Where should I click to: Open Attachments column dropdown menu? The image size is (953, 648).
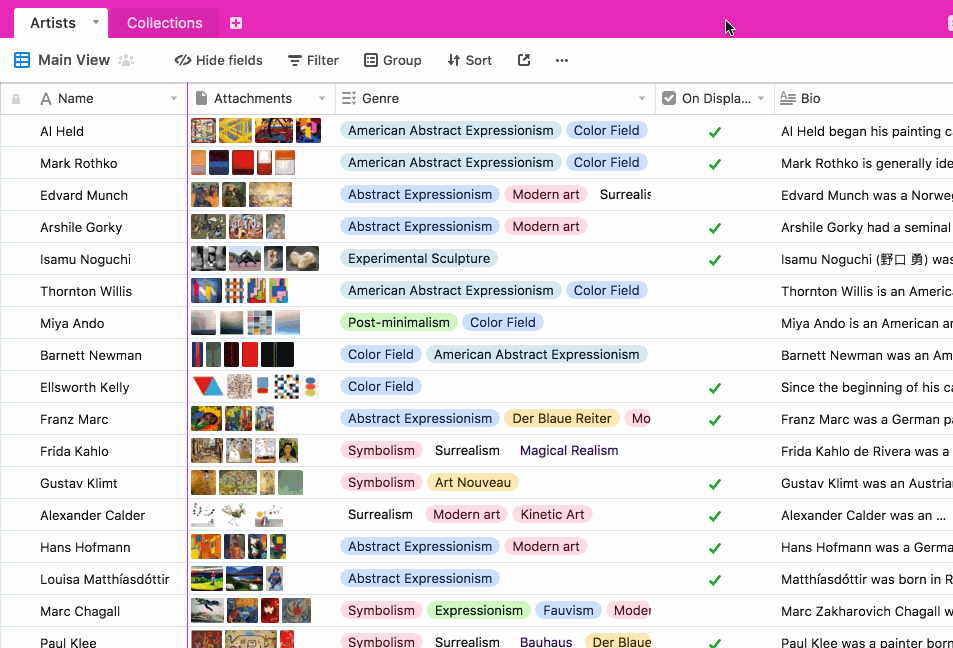[x=322, y=98]
